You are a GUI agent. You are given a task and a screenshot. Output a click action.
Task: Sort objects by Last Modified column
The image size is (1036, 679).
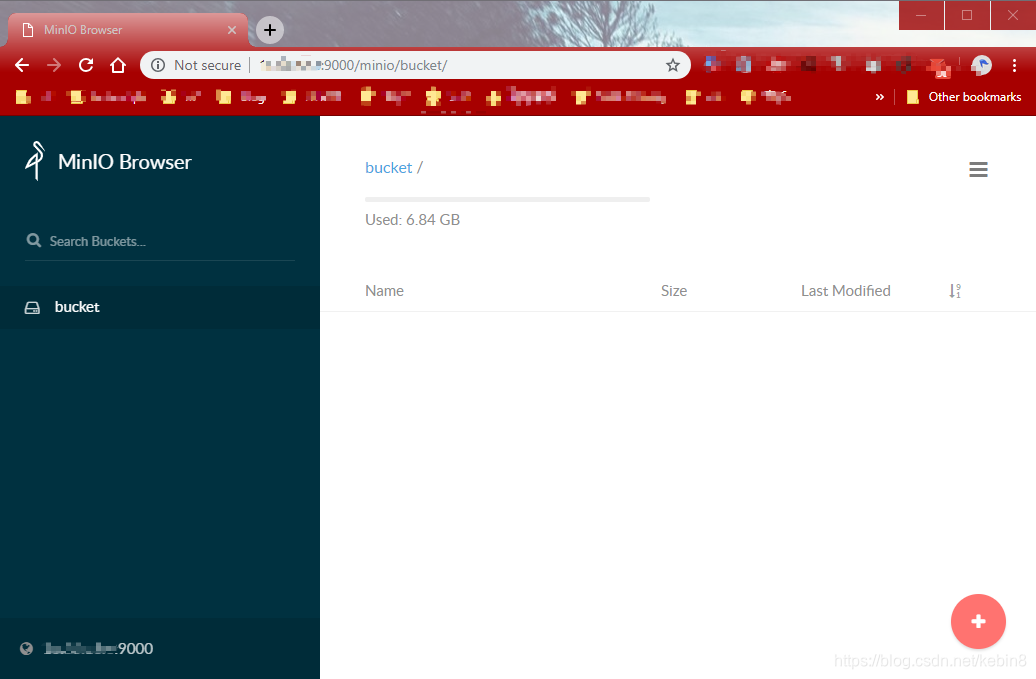click(x=846, y=291)
